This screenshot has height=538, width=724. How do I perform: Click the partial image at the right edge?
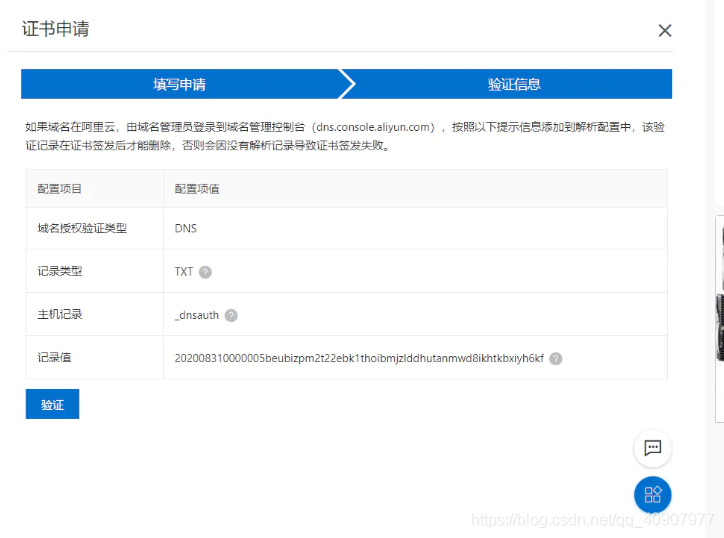pyautogui.click(x=719, y=290)
